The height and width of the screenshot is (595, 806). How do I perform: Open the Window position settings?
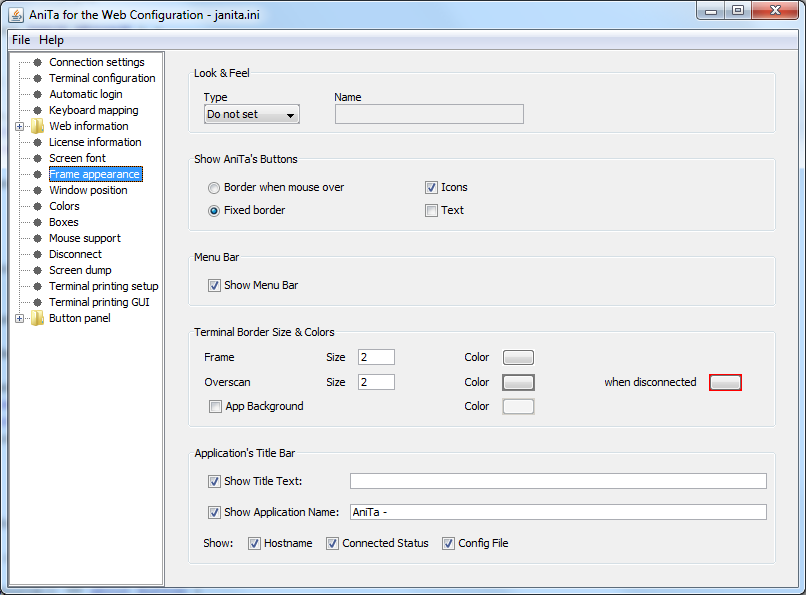coord(88,190)
